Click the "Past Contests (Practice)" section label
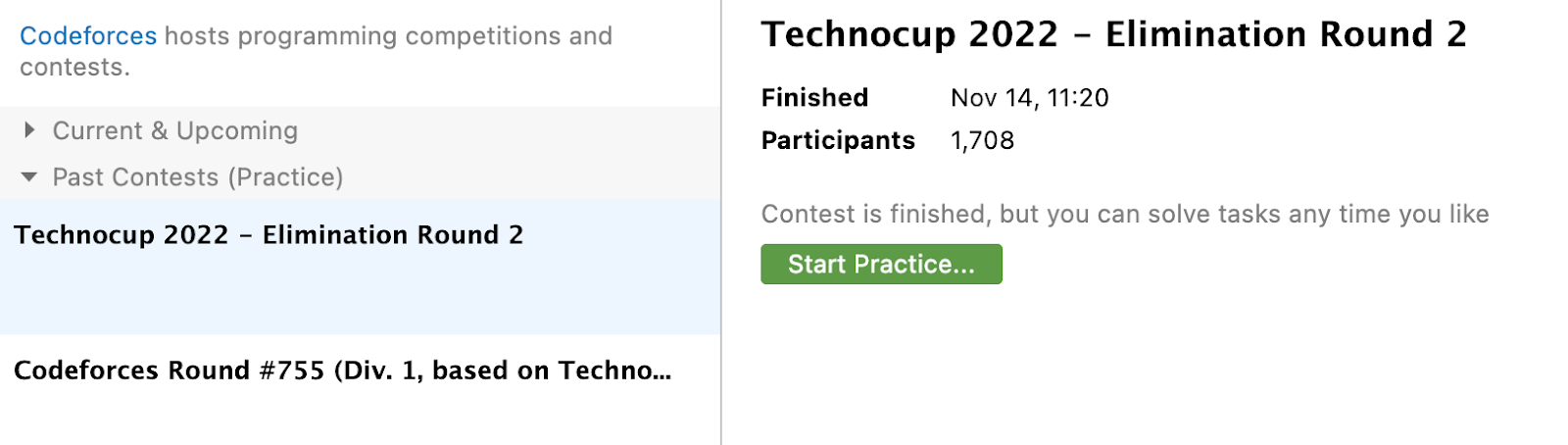This screenshot has width=1568, height=445. tap(197, 177)
